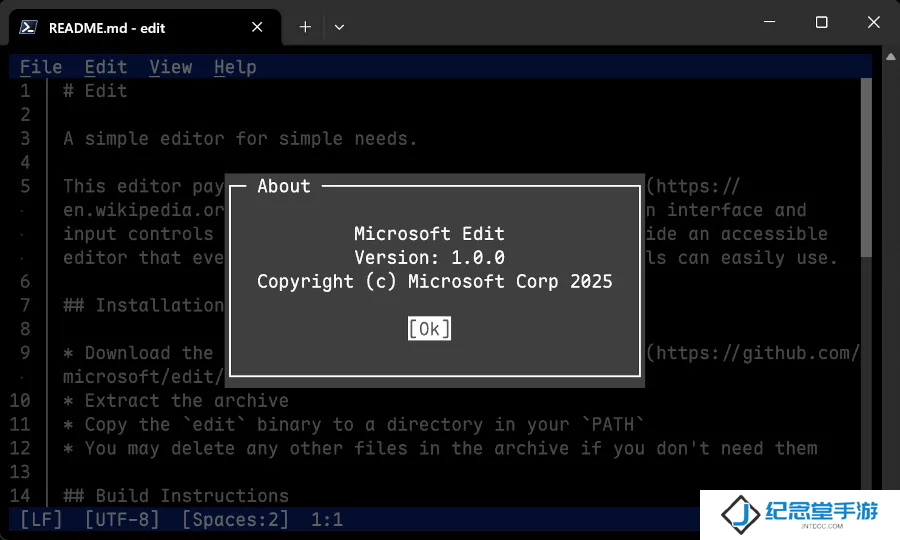
Task: Click the '* Extract the archive' line
Action: coord(176,401)
